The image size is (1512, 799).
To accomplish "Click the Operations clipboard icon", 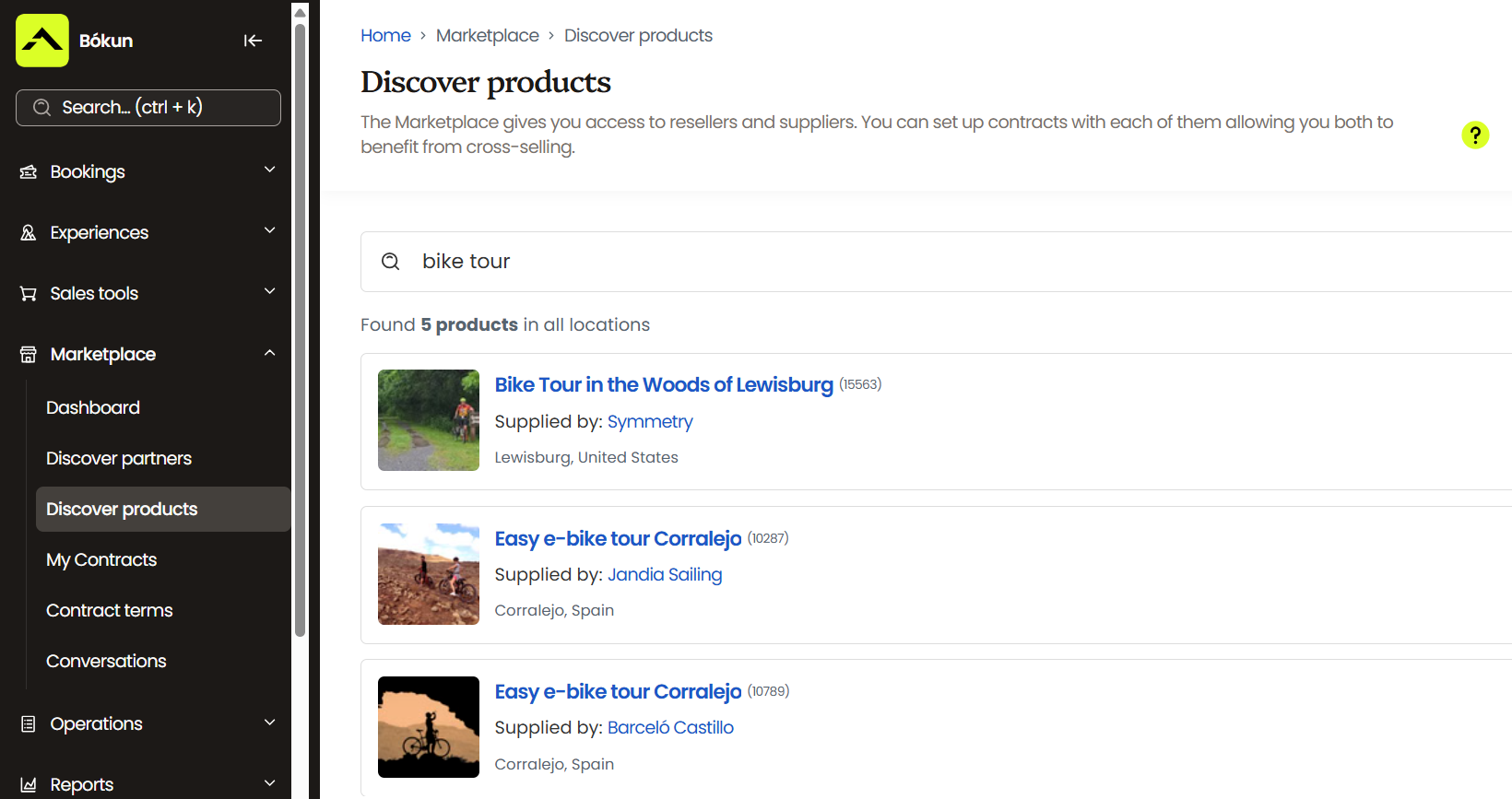I will pyautogui.click(x=29, y=724).
